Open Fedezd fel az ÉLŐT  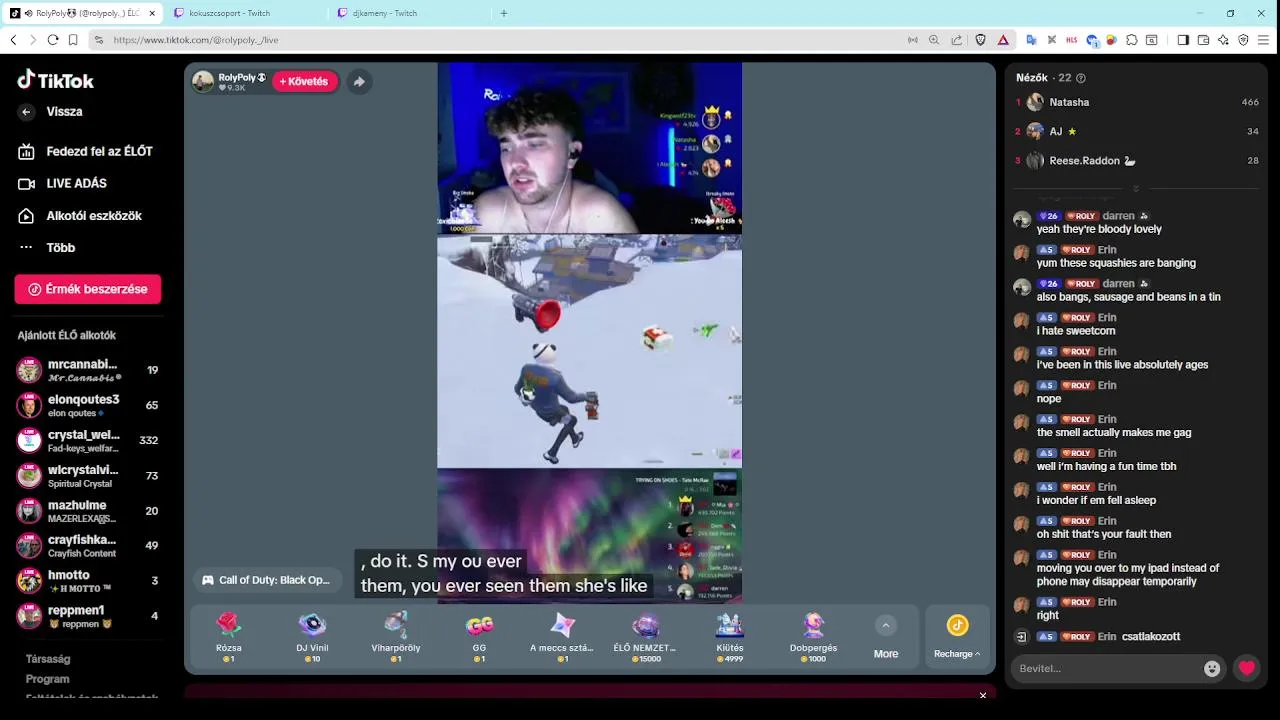(85, 151)
